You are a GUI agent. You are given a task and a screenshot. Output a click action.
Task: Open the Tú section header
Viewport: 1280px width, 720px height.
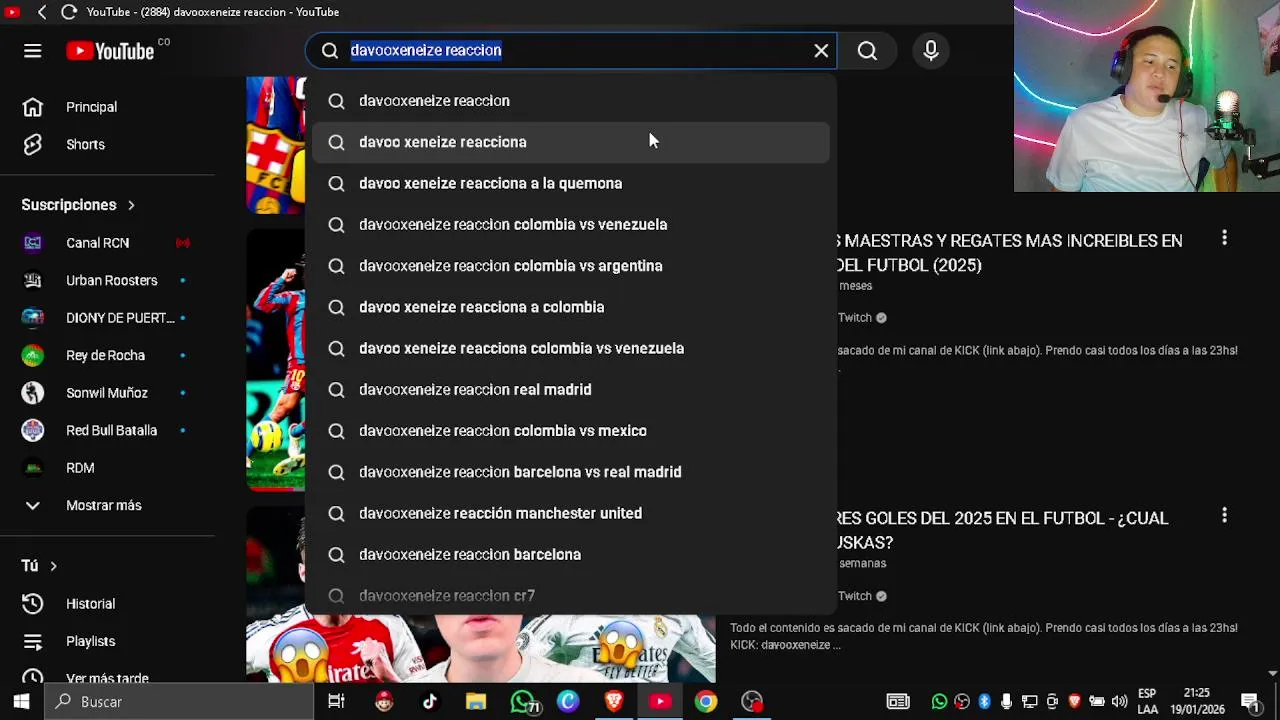click(39, 566)
